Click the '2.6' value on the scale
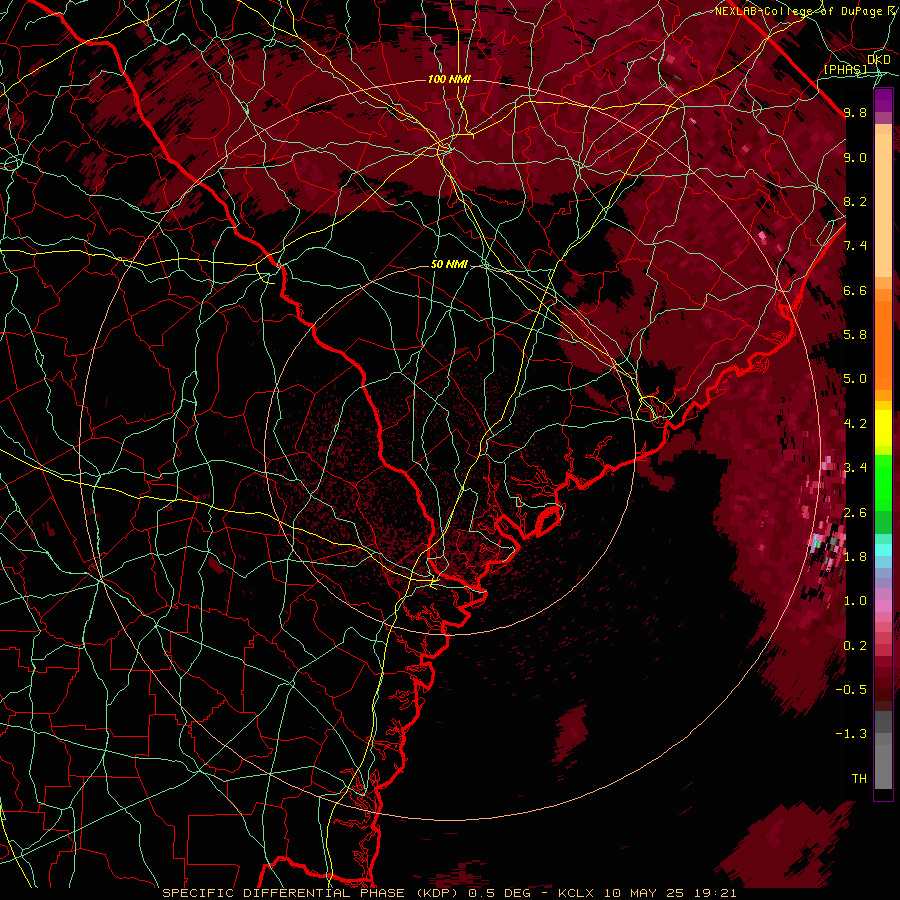 pyautogui.click(x=855, y=513)
